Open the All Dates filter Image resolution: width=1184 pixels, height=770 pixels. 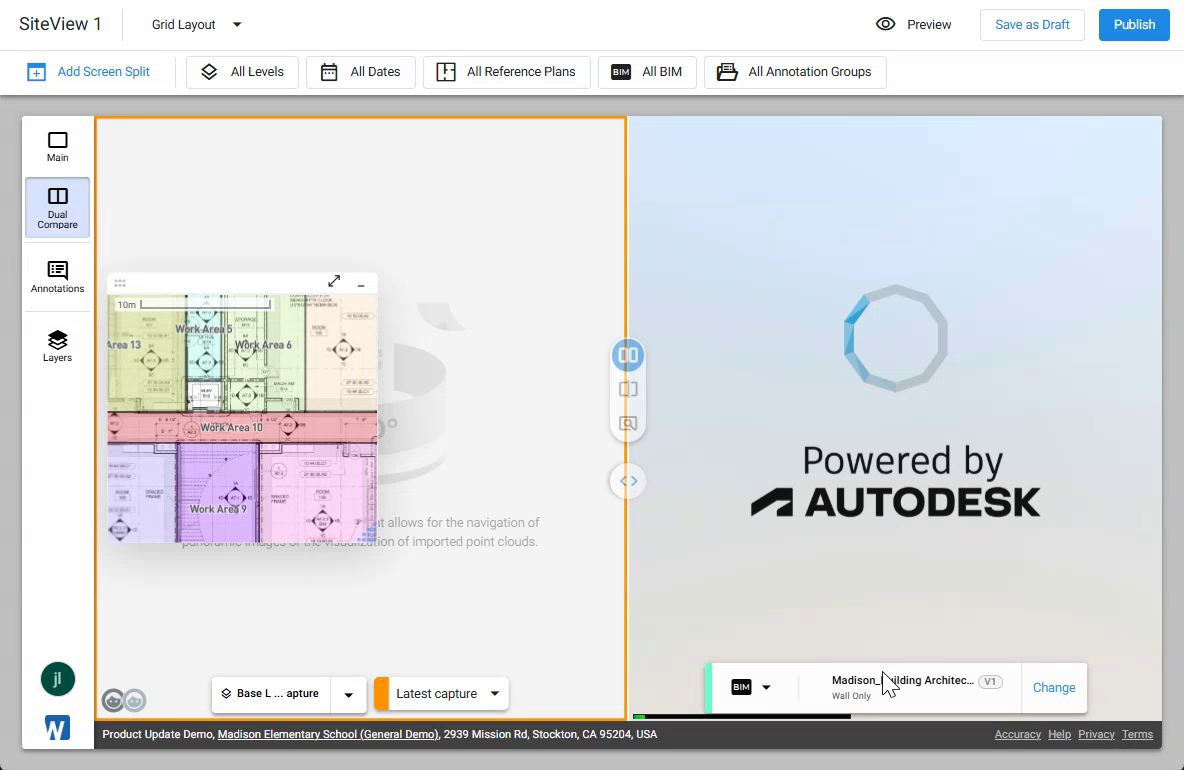[360, 72]
